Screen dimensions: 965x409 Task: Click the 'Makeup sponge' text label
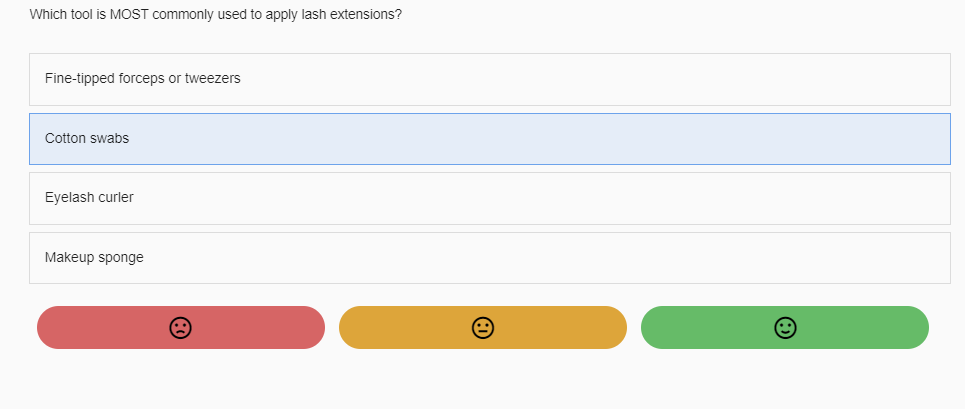[94, 258]
